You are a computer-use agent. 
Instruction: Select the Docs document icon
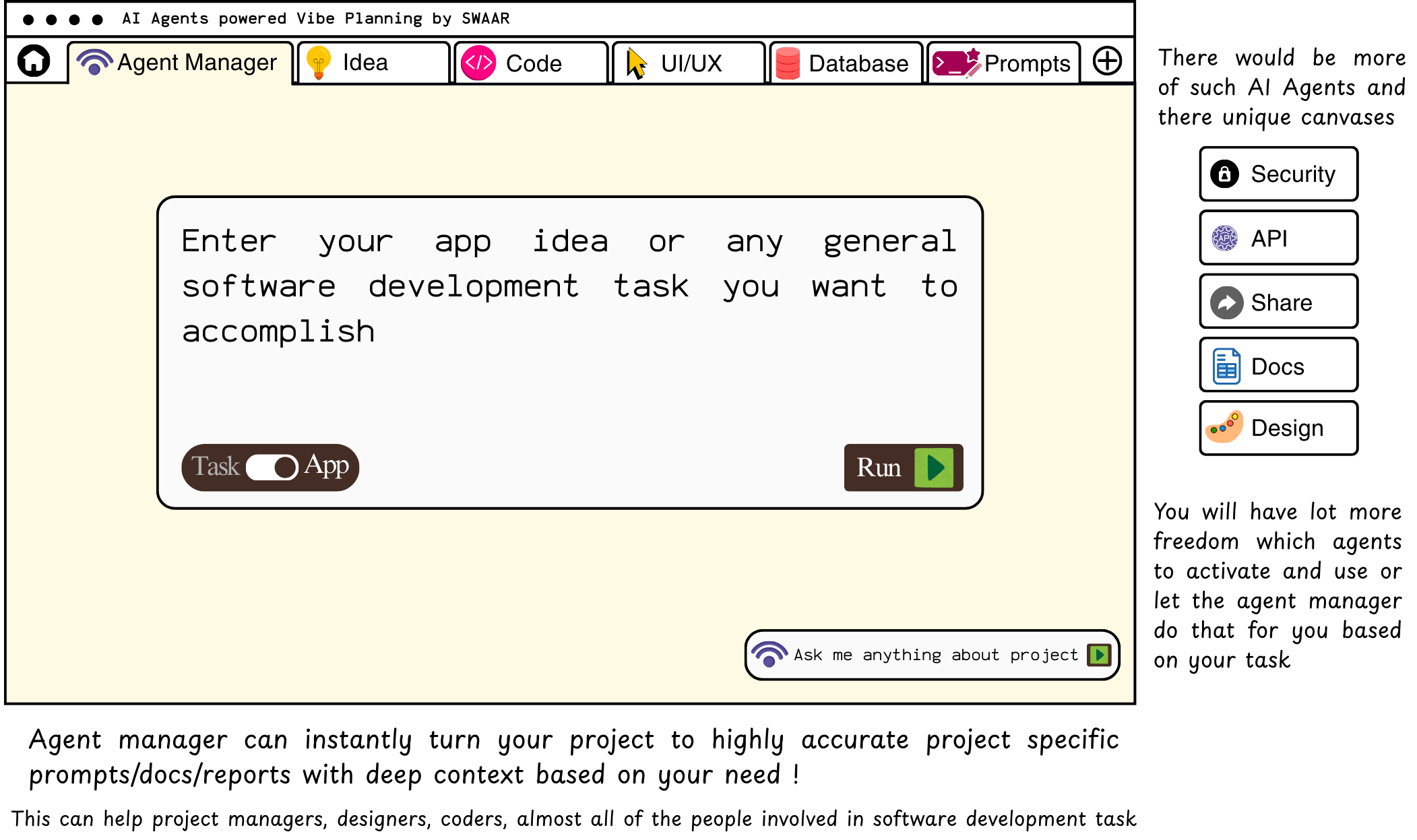1226,366
